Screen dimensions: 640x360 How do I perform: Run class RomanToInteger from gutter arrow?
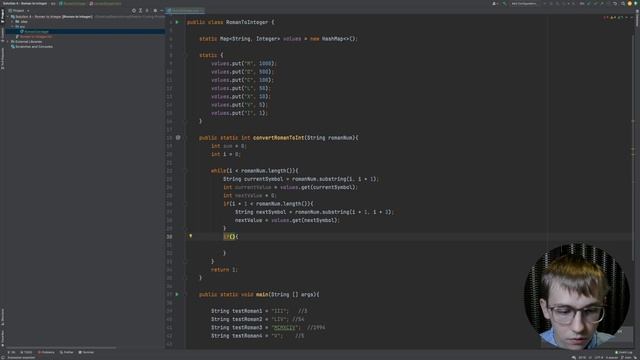click(177, 22)
